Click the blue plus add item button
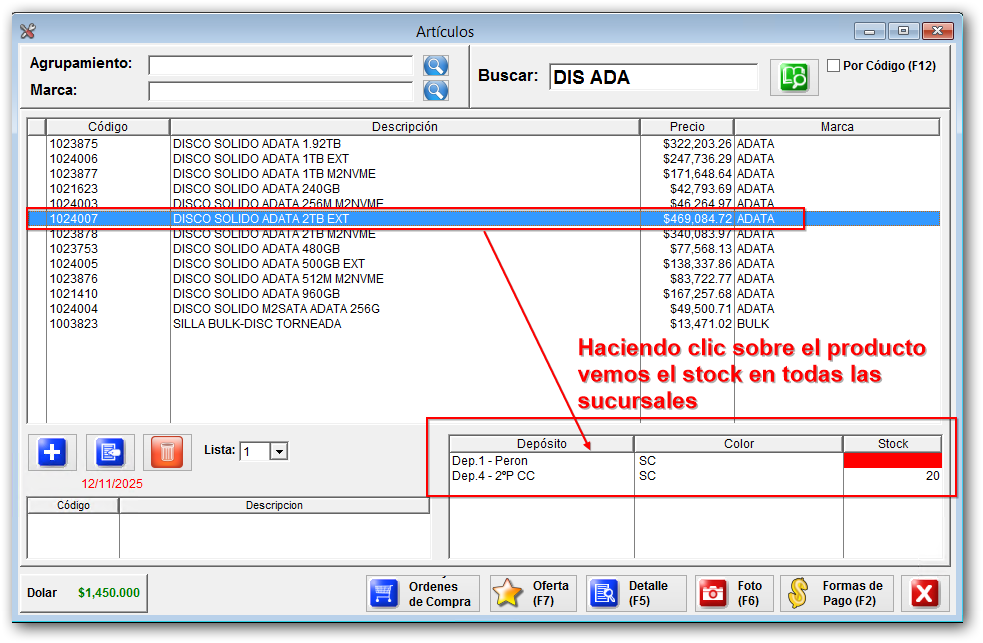983x643 pixels. (x=53, y=453)
